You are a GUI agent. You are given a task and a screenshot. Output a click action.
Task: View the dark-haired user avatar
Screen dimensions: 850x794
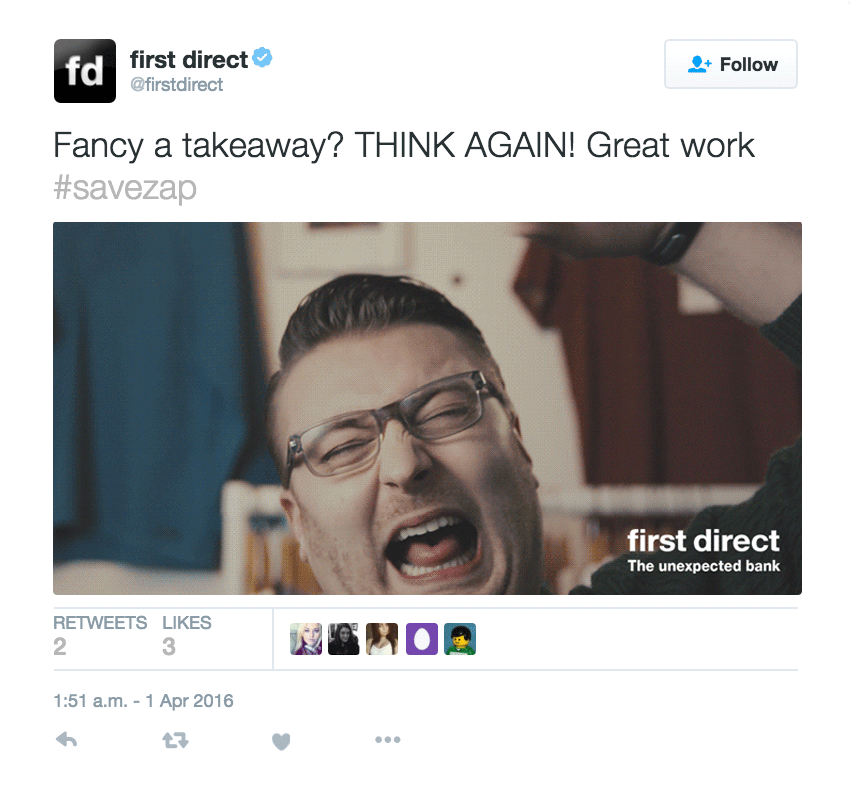coord(344,639)
